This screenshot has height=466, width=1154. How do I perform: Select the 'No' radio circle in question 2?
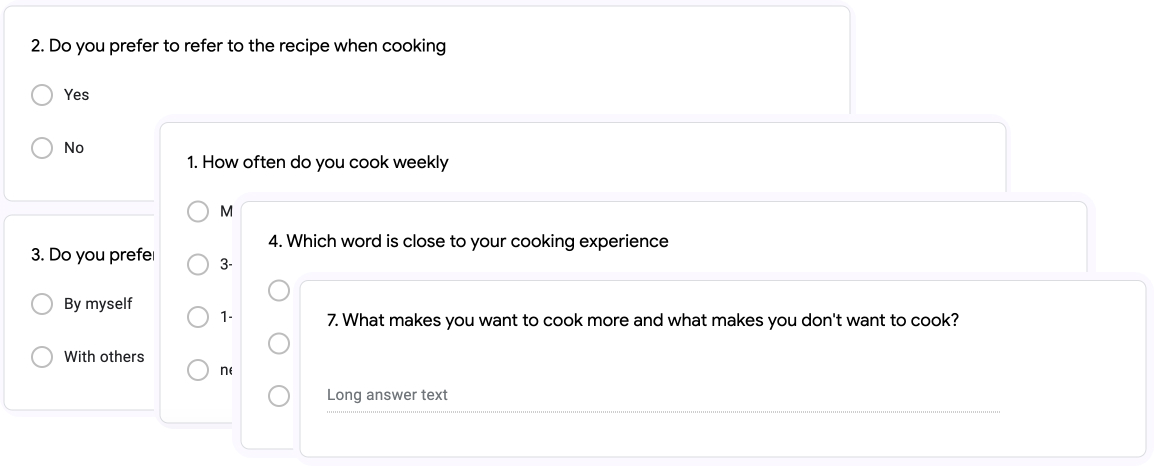[42, 148]
